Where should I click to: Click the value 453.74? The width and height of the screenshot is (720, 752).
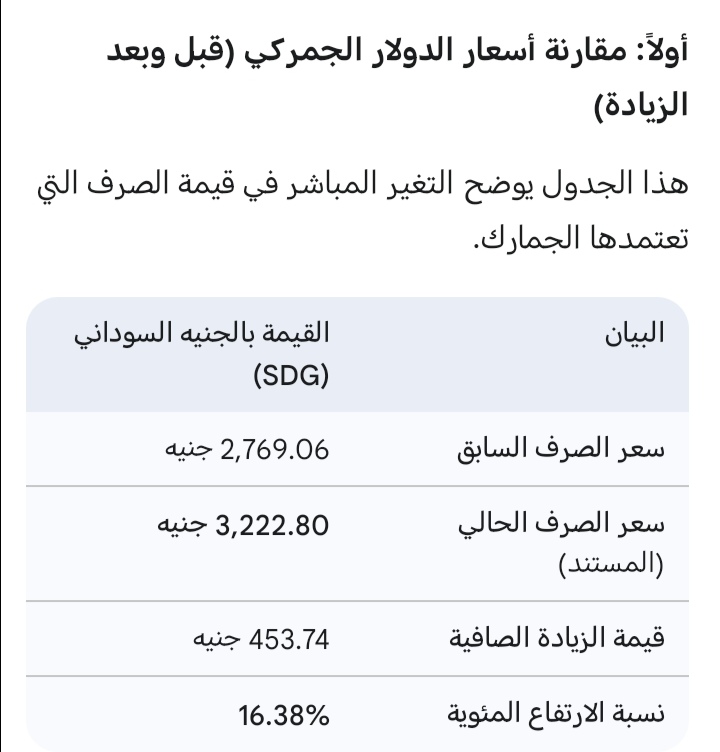tap(288, 639)
